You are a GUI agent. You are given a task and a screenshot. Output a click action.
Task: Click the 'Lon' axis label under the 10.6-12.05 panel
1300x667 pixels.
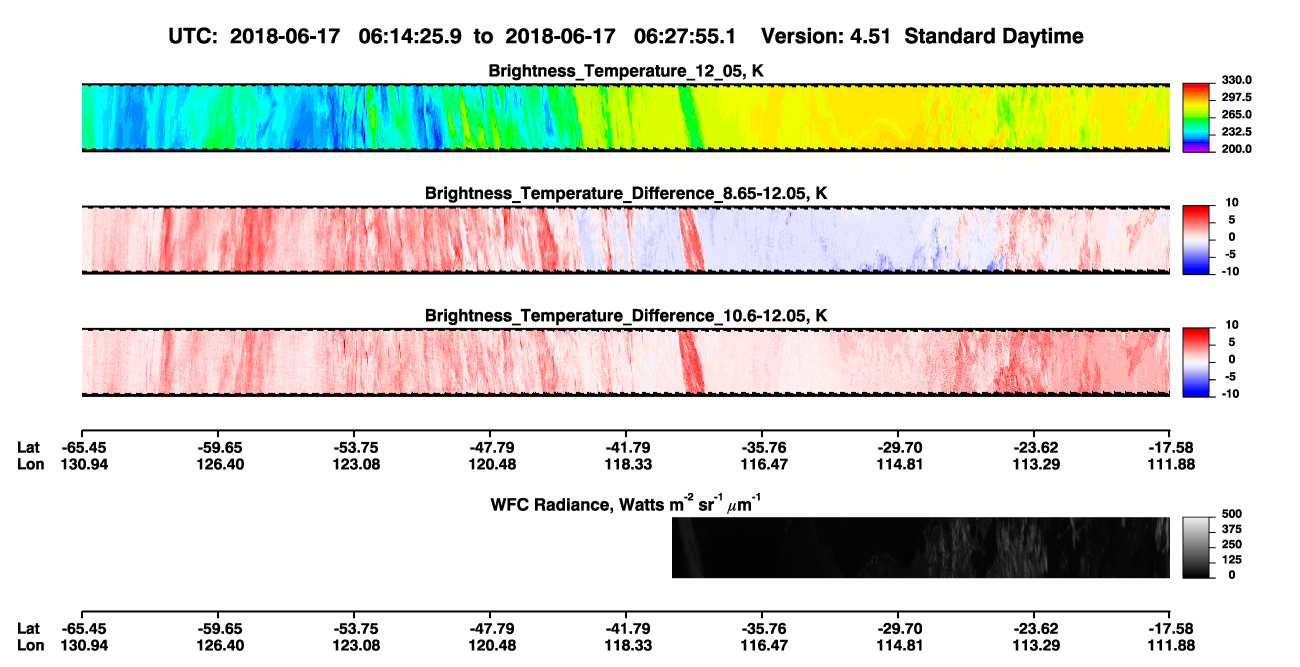(x=30, y=464)
